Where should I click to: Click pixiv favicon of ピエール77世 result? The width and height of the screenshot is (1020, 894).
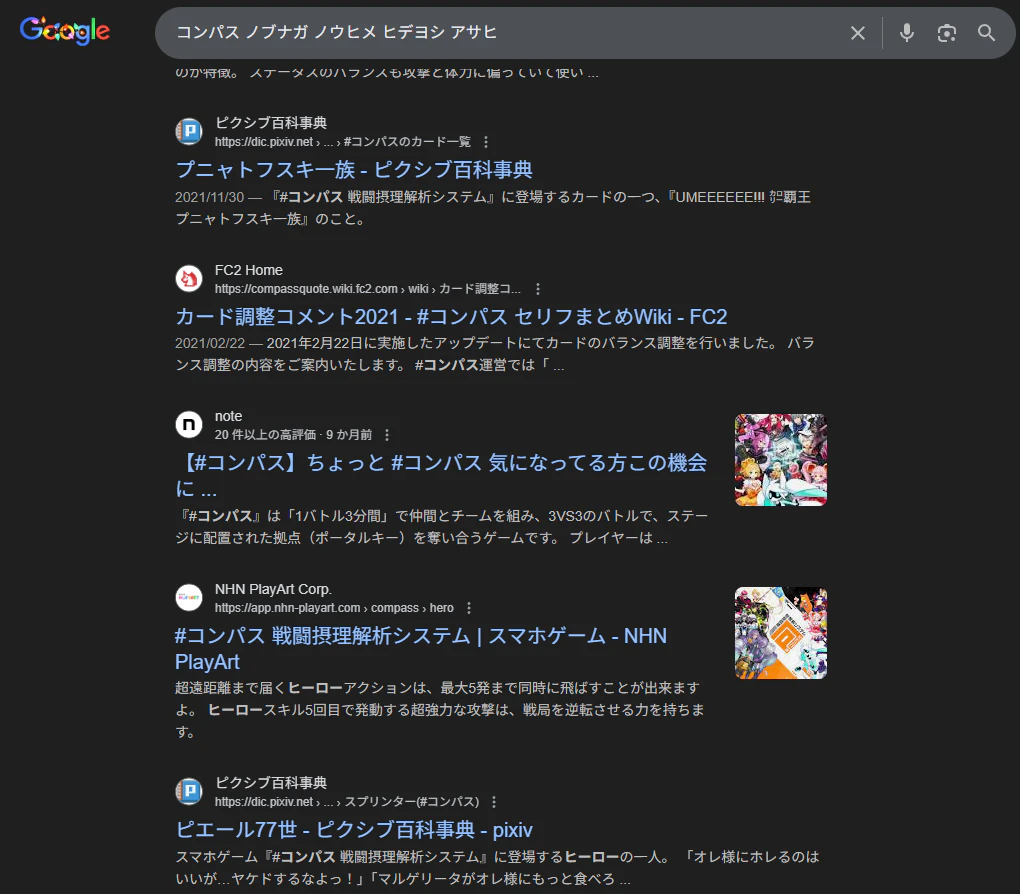click(x=189, y=791)
